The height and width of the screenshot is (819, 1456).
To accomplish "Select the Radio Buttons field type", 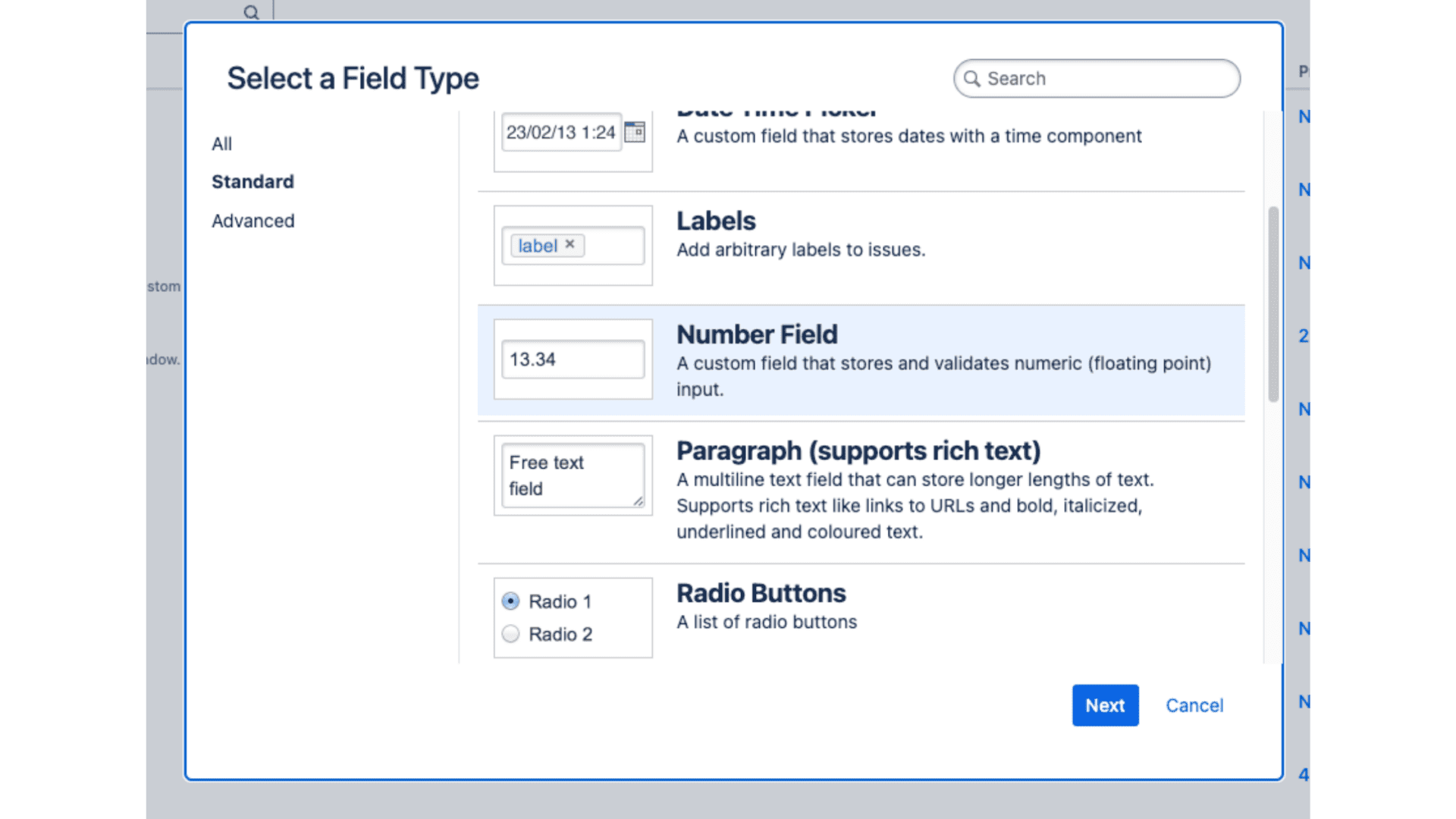I will coord(761,593).
